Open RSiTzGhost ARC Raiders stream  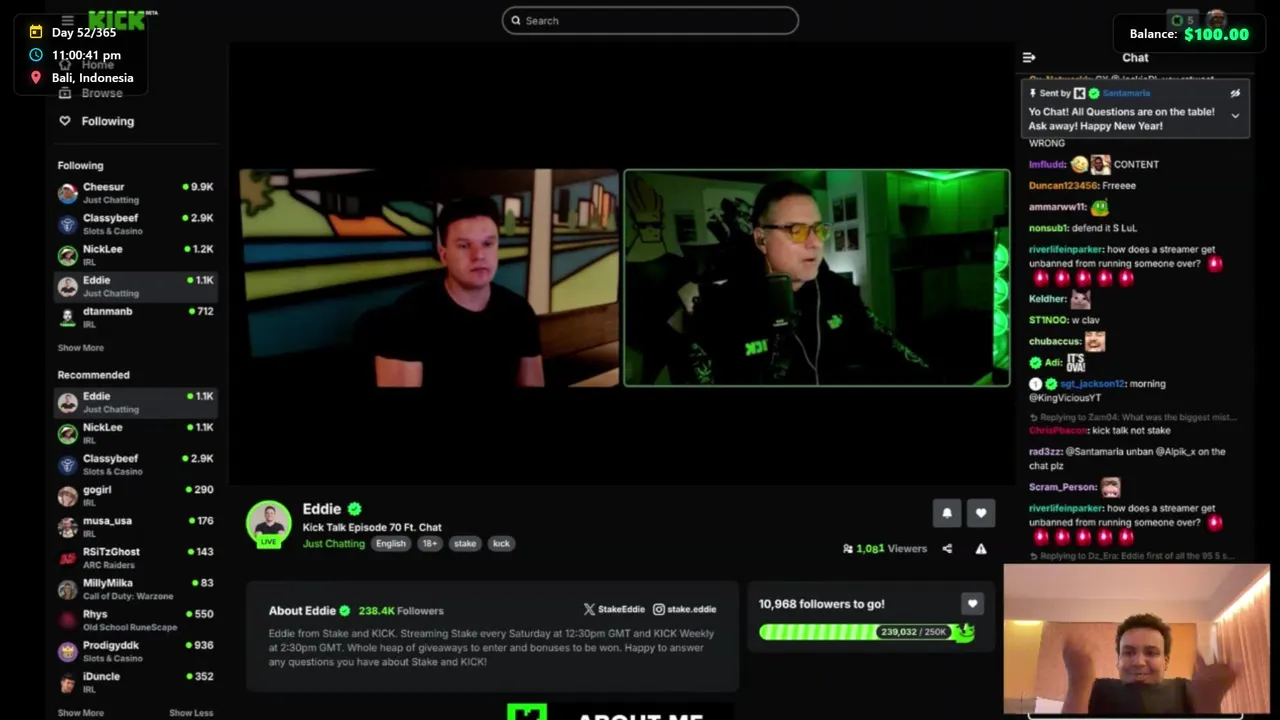(135, 558)
